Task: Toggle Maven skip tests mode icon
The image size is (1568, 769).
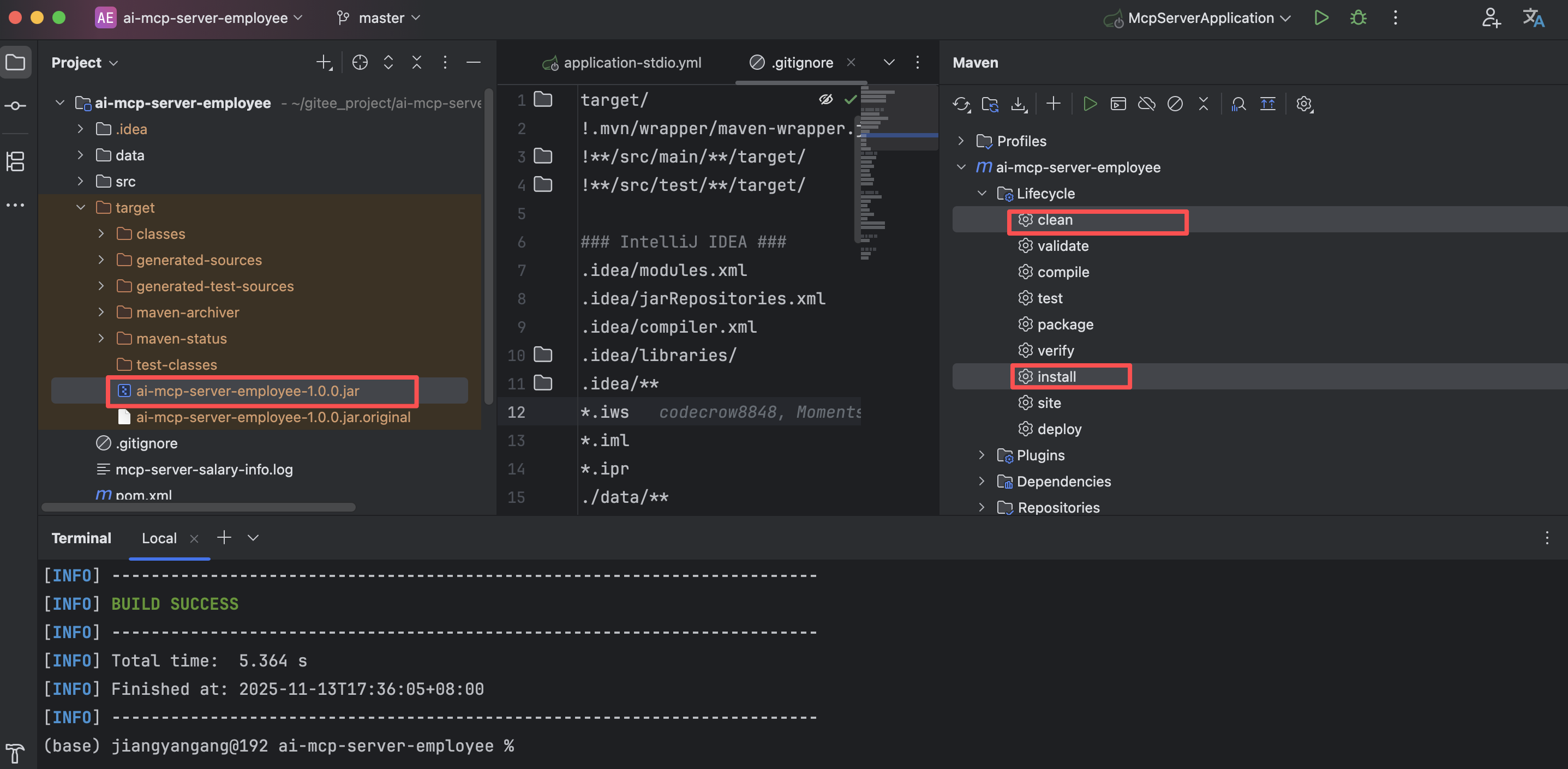Action: tap(1175, 104)
